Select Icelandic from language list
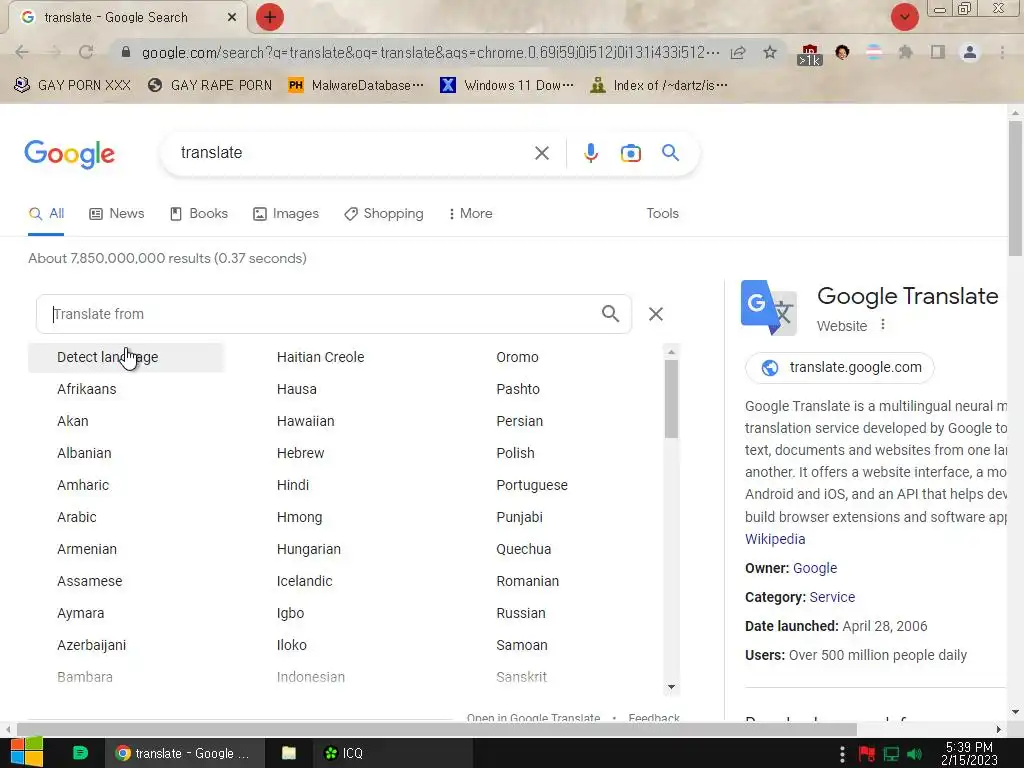The height and width of the screenshot is (768, 1024). (304, 581)
